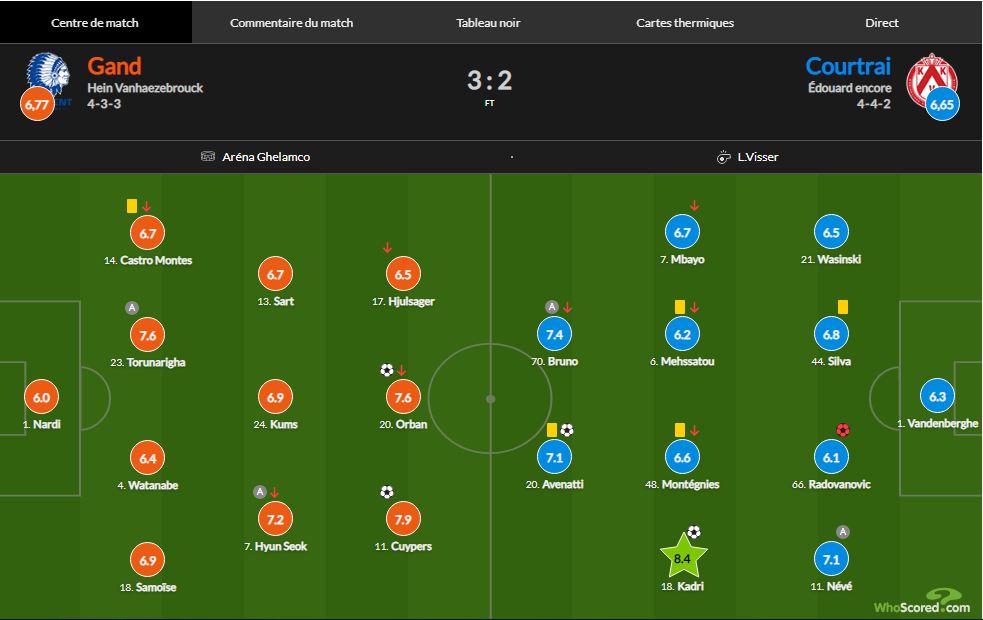Click Silva's yellow card icon
The width and height of the screenshot is (983, 620).
point(842,307)
